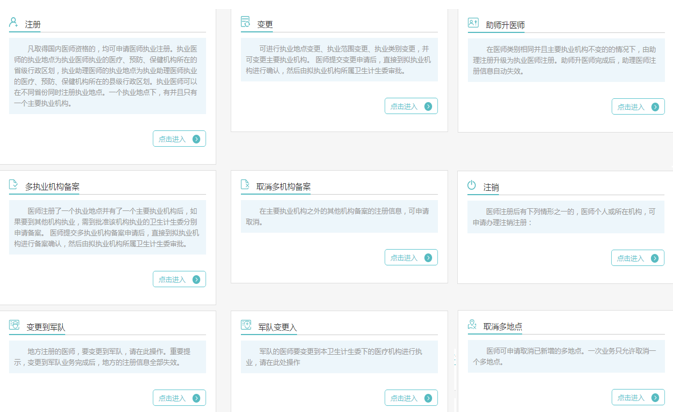The image size is (673, 412).
Task: Click the description text of the 助师升医师 card
Action: (x=566, y=60)
